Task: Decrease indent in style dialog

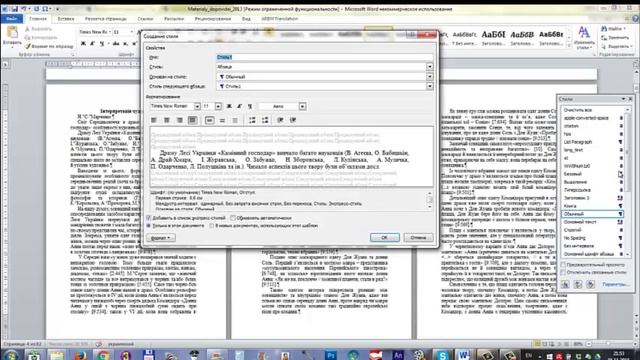Action: click(x=280, y=120)
